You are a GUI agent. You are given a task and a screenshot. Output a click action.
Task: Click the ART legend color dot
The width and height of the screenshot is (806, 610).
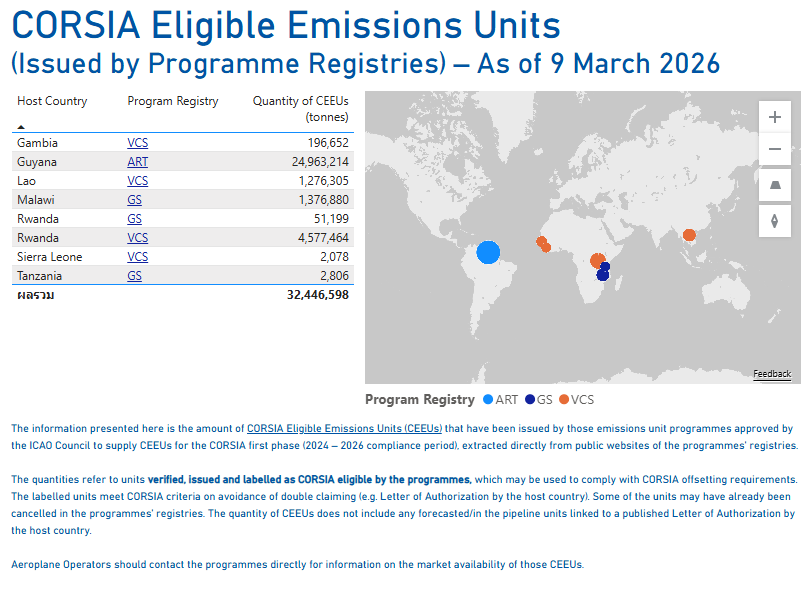[488, 399]
